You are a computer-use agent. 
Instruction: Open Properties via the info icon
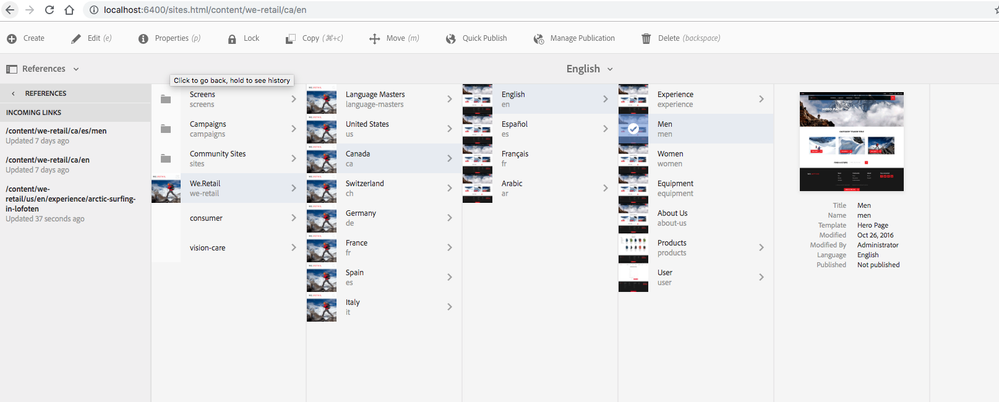coord(143,39)
